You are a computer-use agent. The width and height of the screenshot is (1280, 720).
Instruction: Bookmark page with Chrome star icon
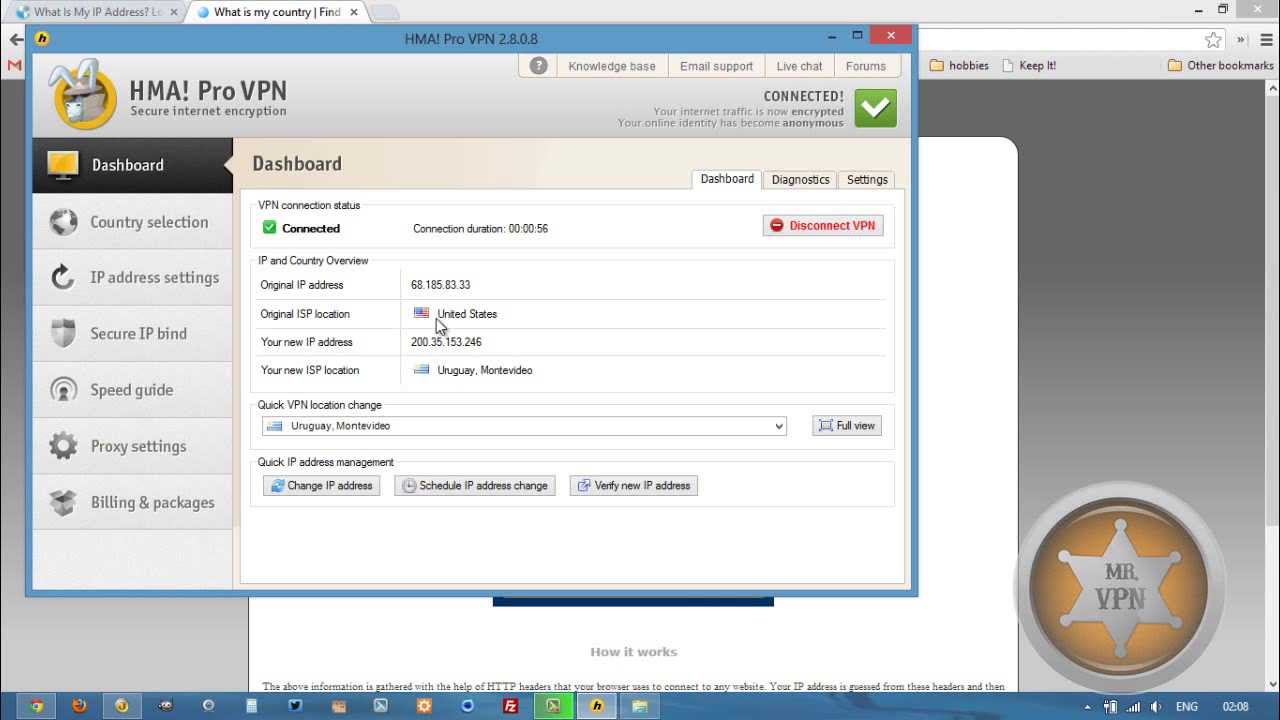(1213, 40)
